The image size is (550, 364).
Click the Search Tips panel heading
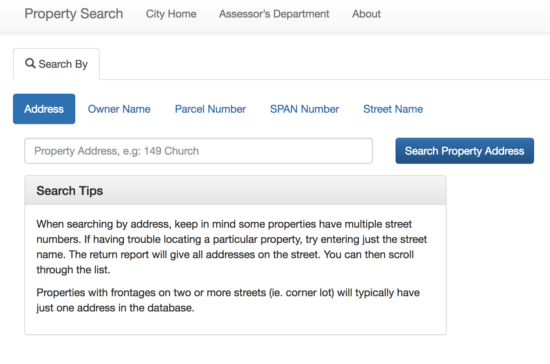click(x=235, y=190)
